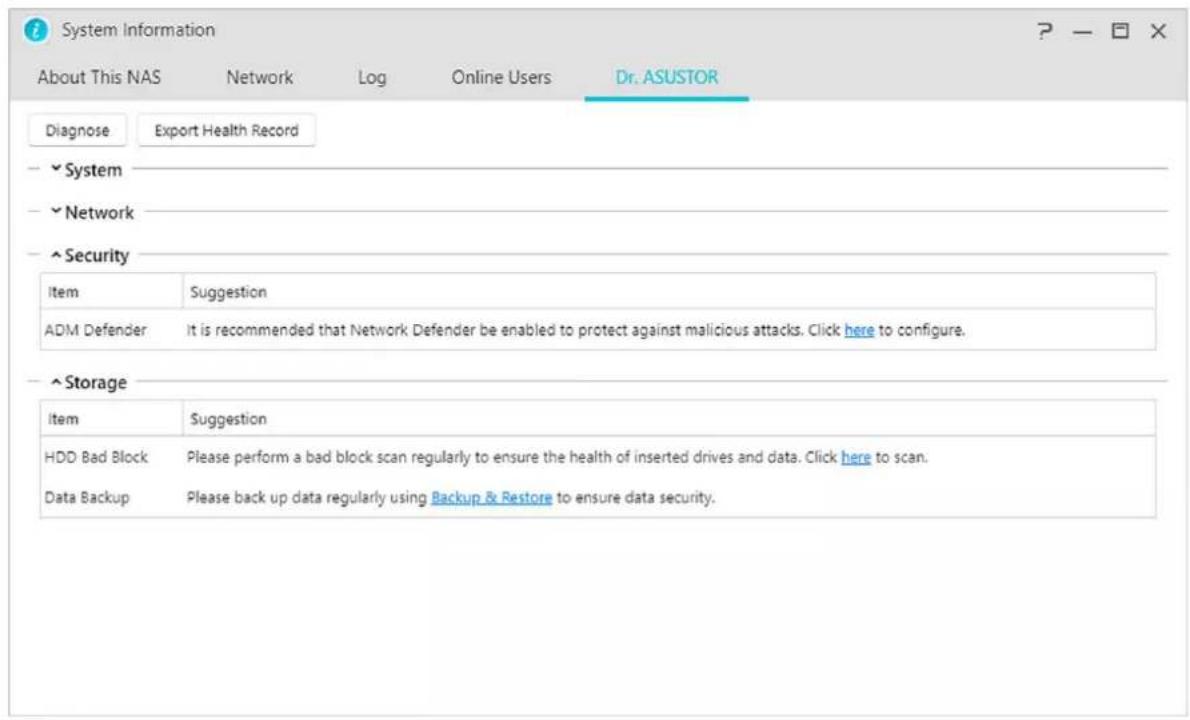This screenshot has height=720, width=1190.
Task: Open the 'here' link to configure Network Defender
Action: pos(859,330)
